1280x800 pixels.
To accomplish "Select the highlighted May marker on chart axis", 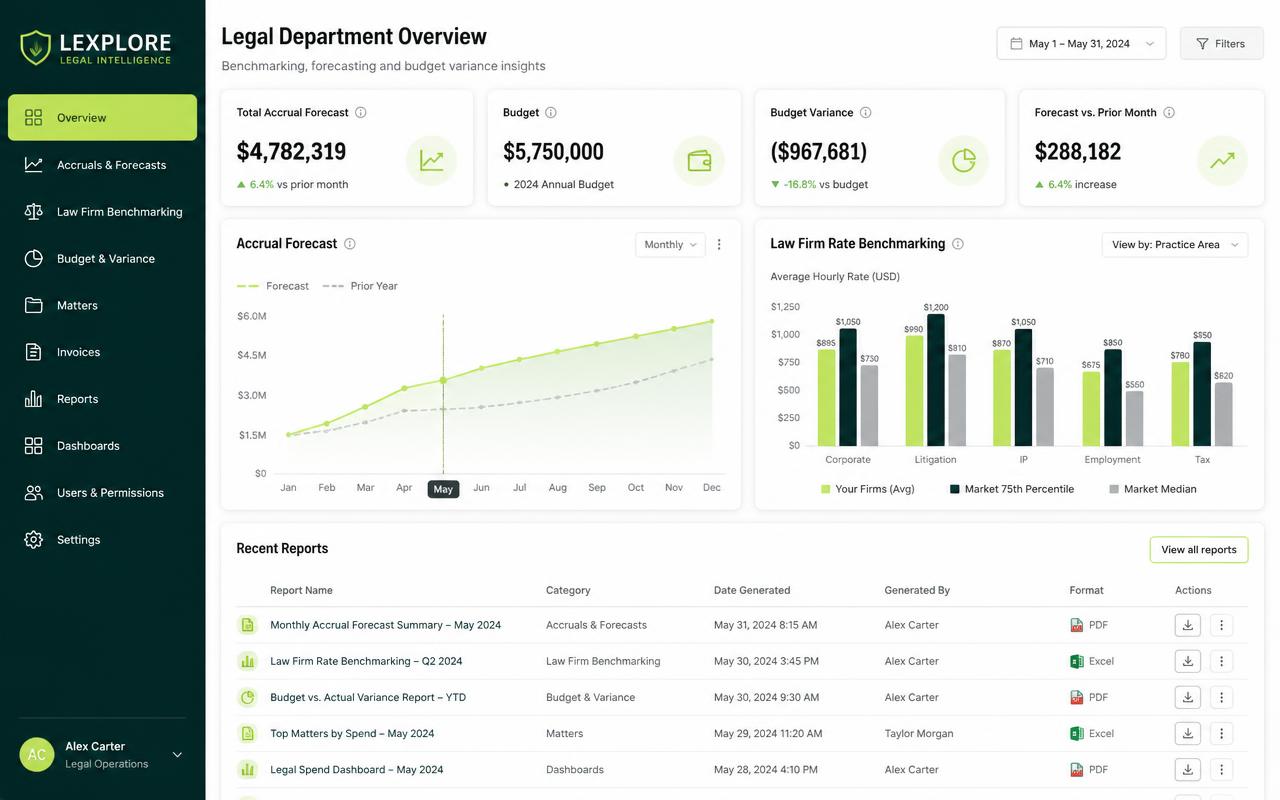I will click(443, 489).
